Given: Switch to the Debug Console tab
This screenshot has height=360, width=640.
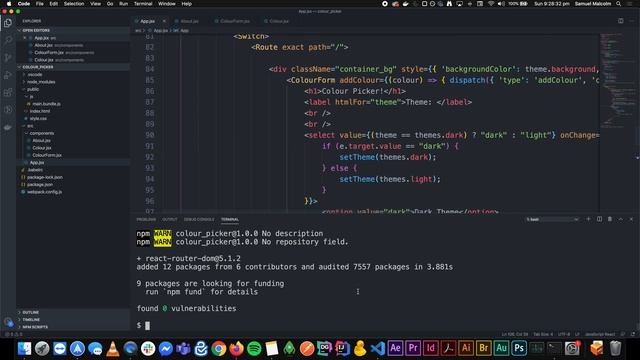Looking at the screenshot, I should (199, 219).
